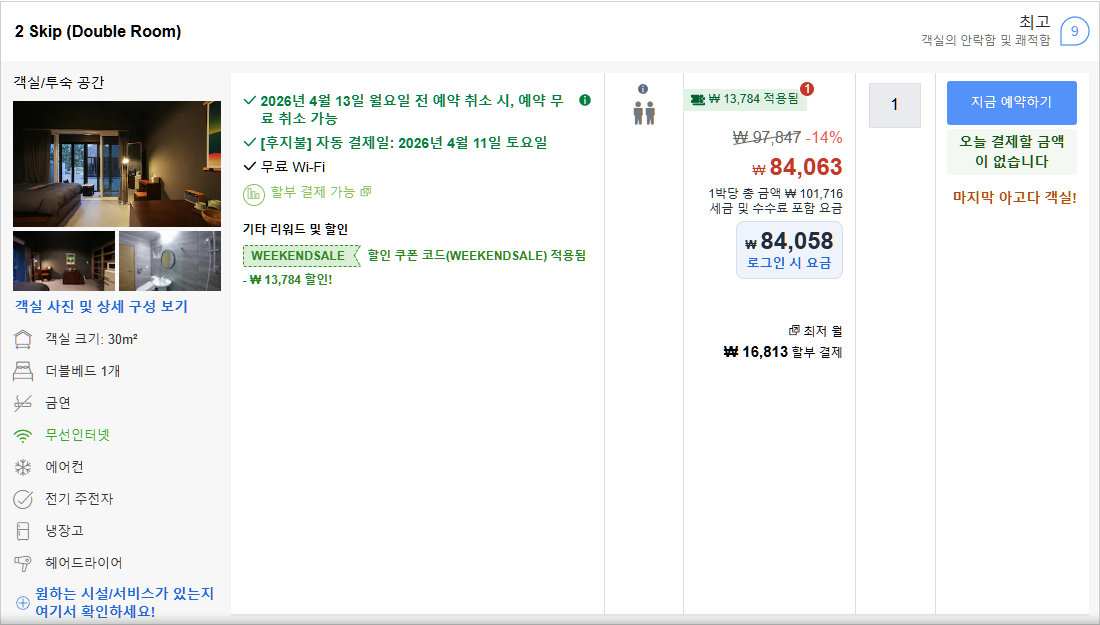Viewport: 1100px width, 625px height.
Task: Click the 9 rating badge
Action: 1074,31
